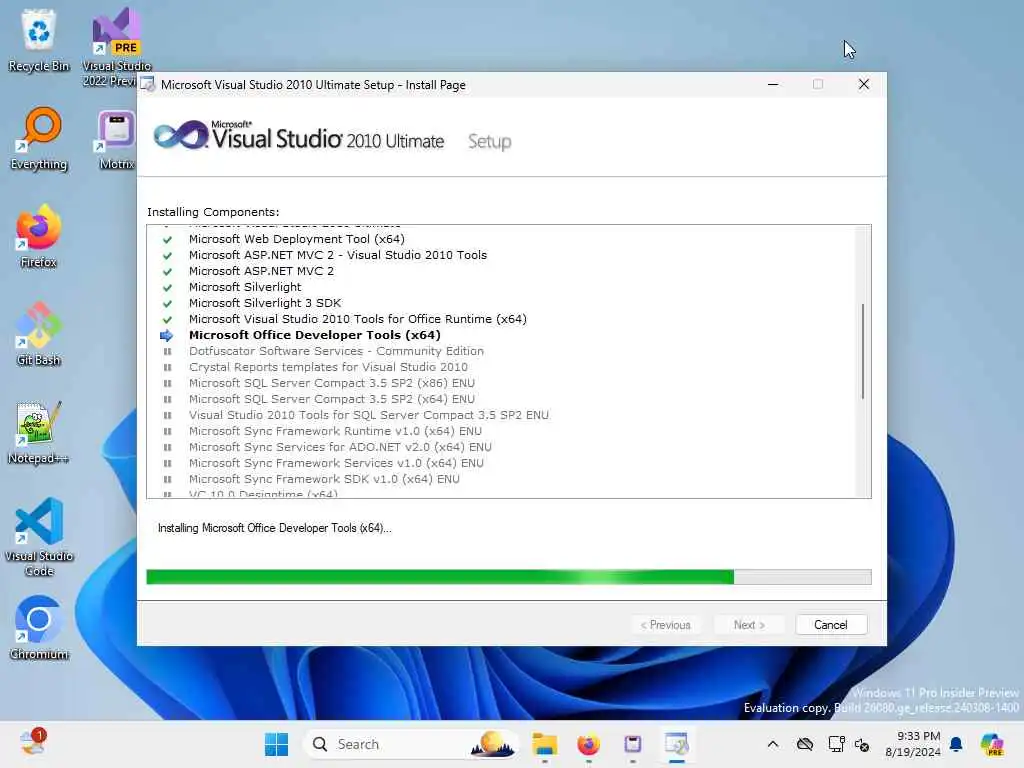Open the muted volume tray icon

[x=862, y=744]
